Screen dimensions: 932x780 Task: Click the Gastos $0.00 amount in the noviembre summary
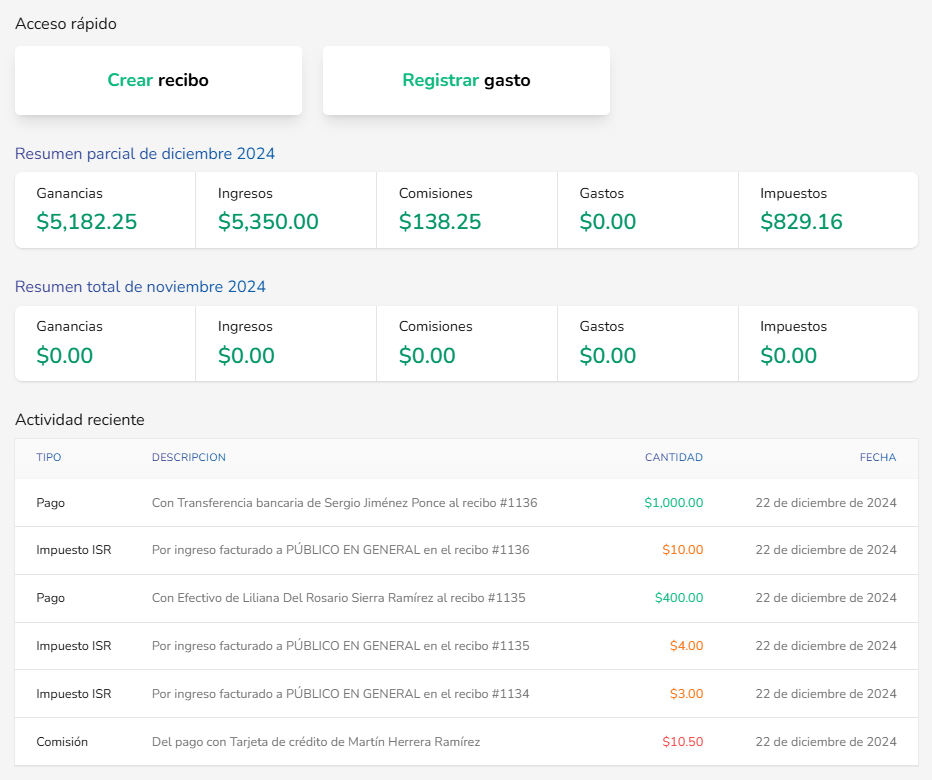(x=607, y=356)
